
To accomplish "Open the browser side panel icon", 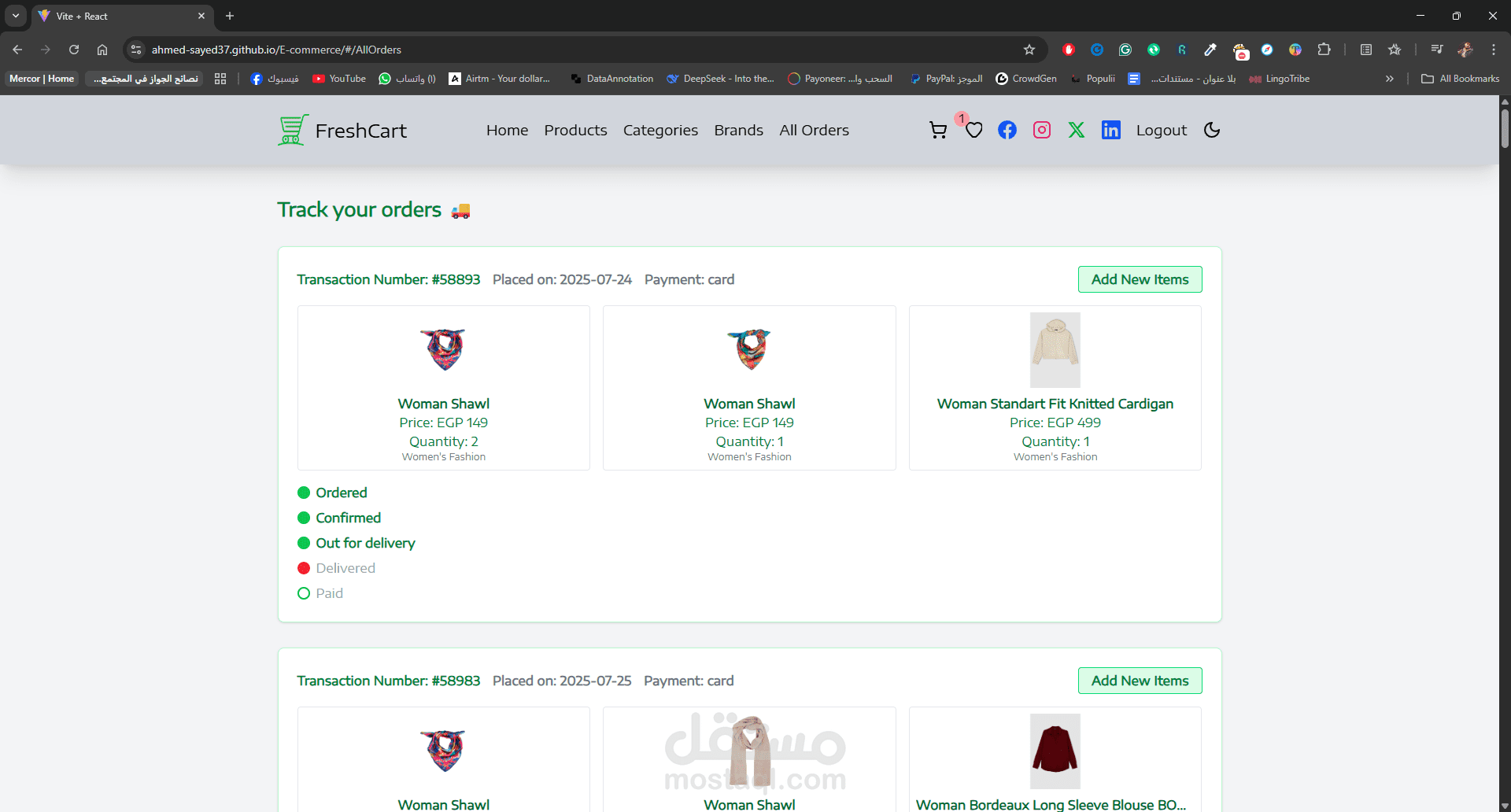I will [1366, 50].
